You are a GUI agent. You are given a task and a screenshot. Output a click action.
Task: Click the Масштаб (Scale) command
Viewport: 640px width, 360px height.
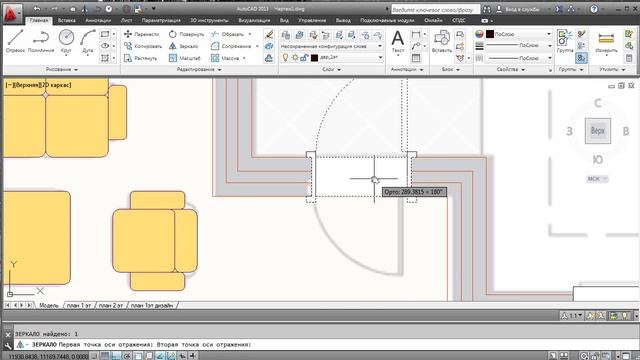(185, 58)
